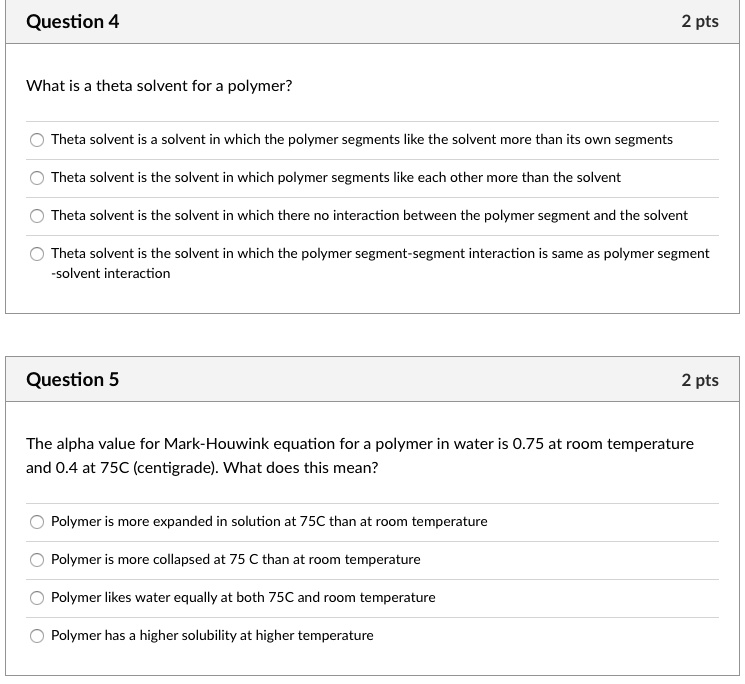
Task: Click the 'Question 5' heading
Action: 72,380
